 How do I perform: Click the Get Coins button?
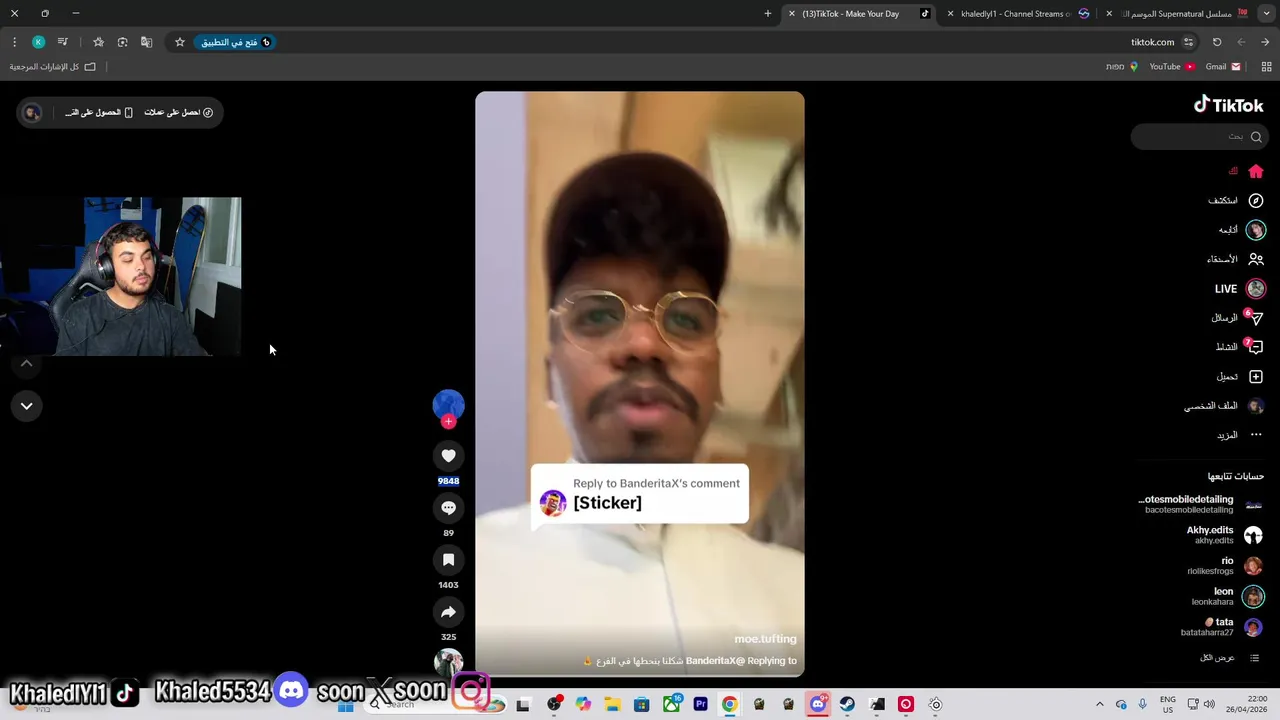pyautogui.click(x=178, y=112)
